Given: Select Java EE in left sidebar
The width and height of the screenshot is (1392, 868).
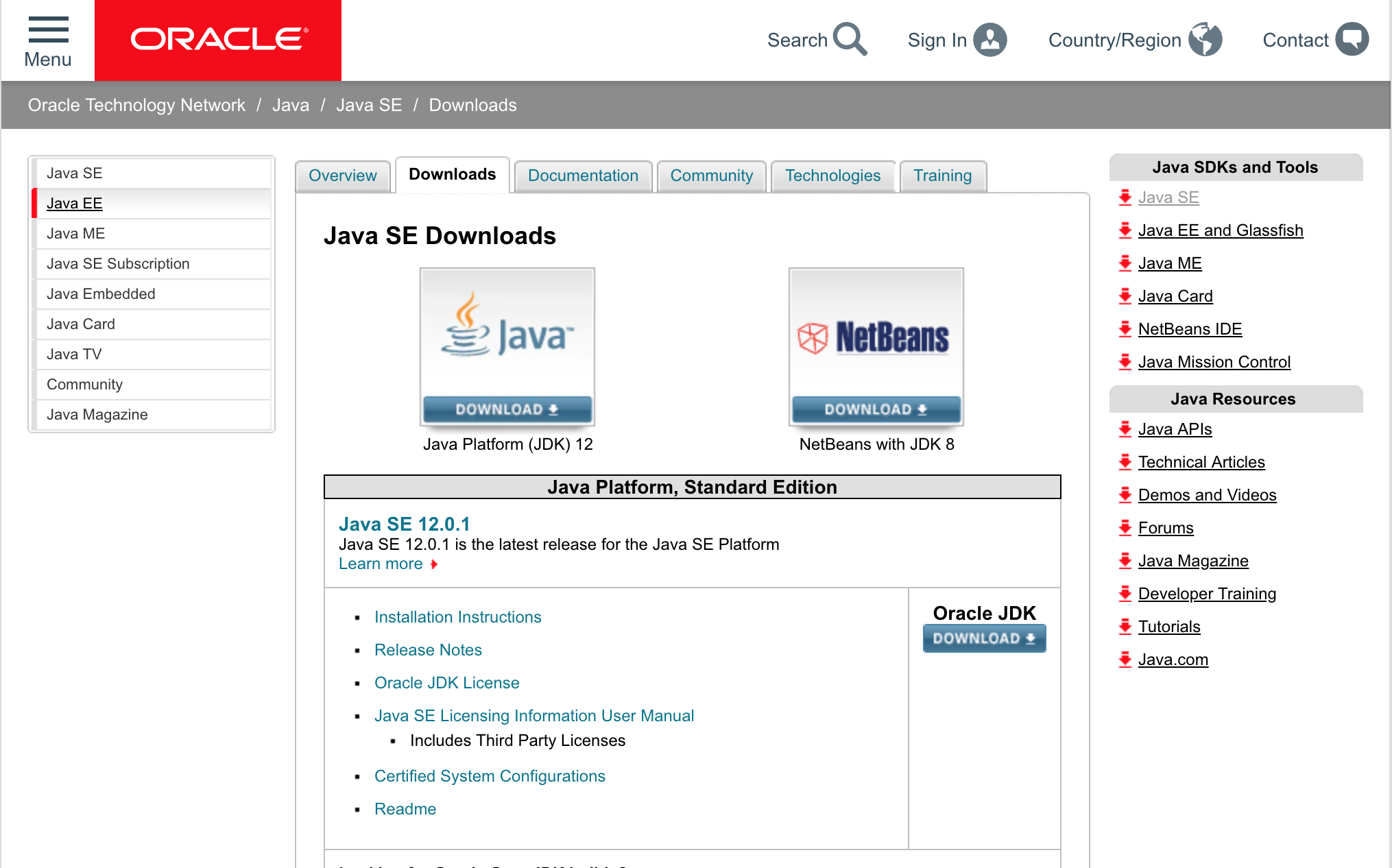Looking at the screenshot, I should [75, 204].
